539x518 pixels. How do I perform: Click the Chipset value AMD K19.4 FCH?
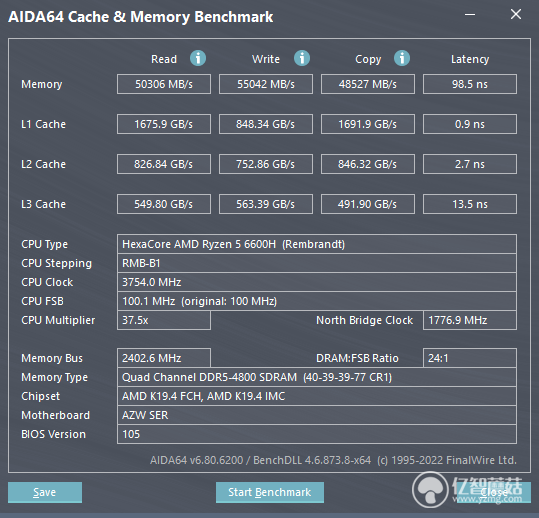pos(317,396)
